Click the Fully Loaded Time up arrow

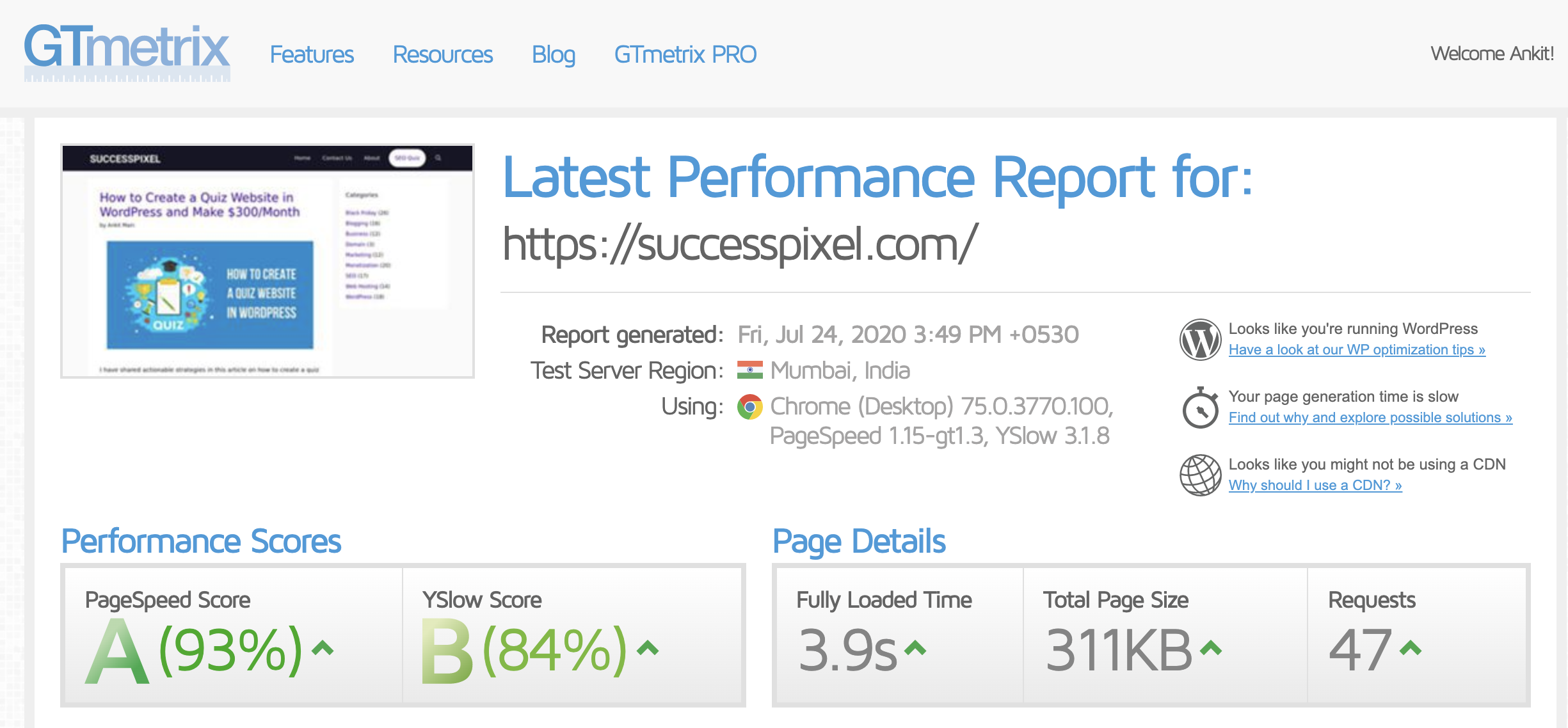[915, 649]
